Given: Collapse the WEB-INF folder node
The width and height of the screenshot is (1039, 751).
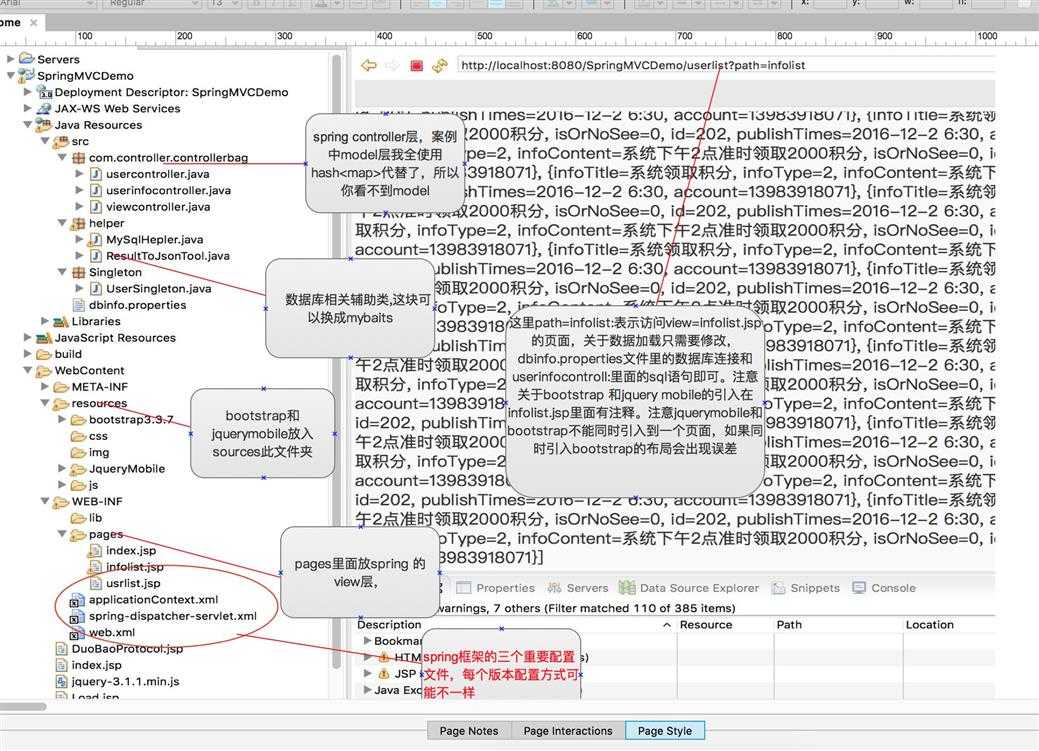Looking at the screenshot, I should tap(45, 502).
